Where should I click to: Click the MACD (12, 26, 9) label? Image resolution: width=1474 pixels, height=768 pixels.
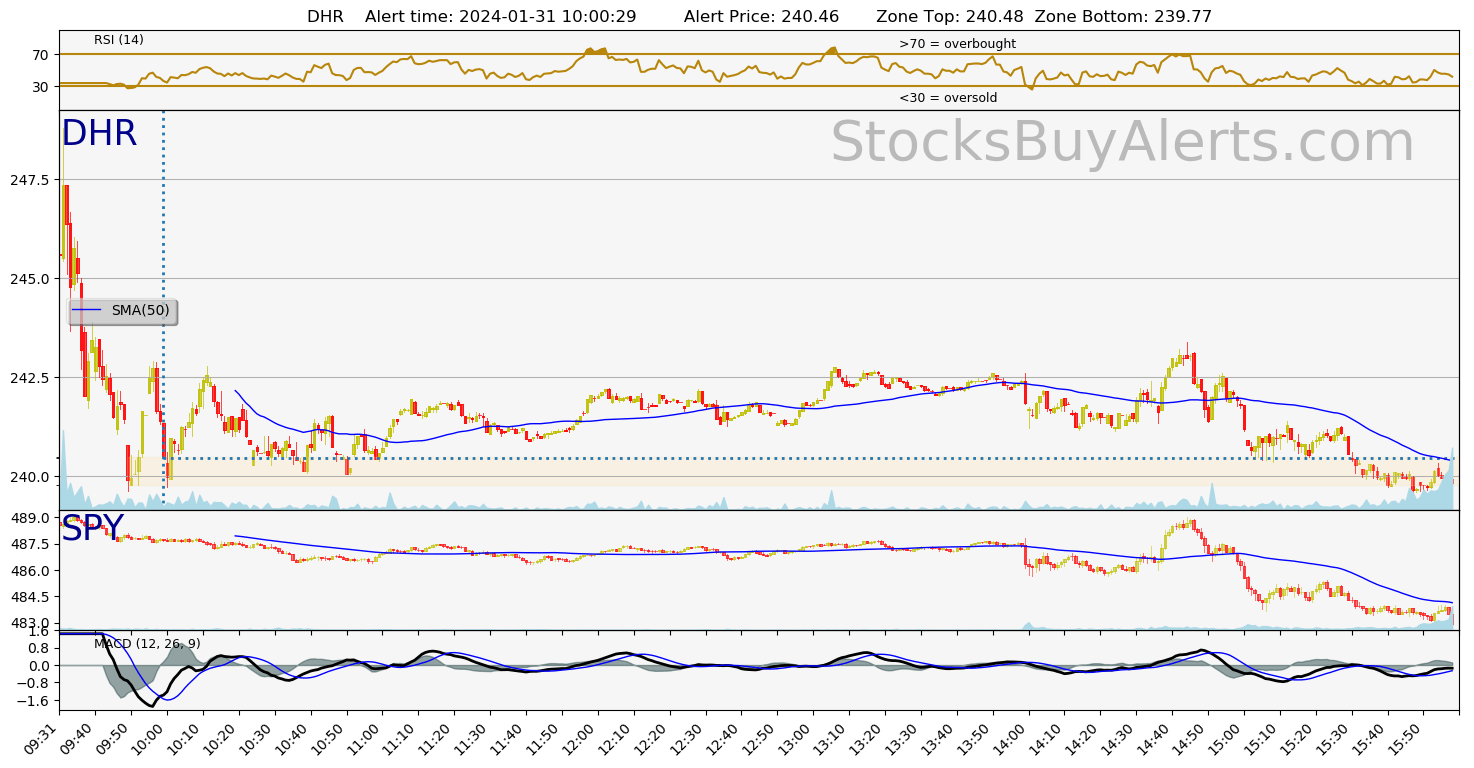pos(147,644)
